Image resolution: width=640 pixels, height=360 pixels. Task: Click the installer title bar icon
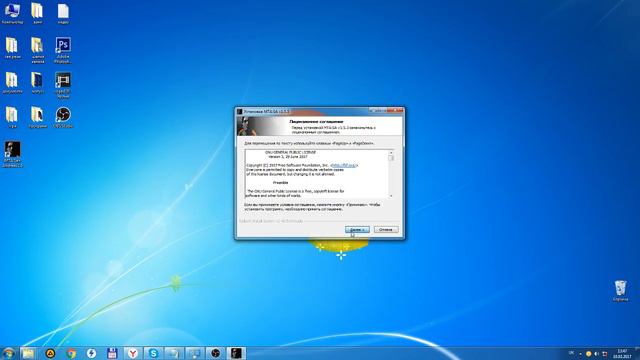[240, 111]
